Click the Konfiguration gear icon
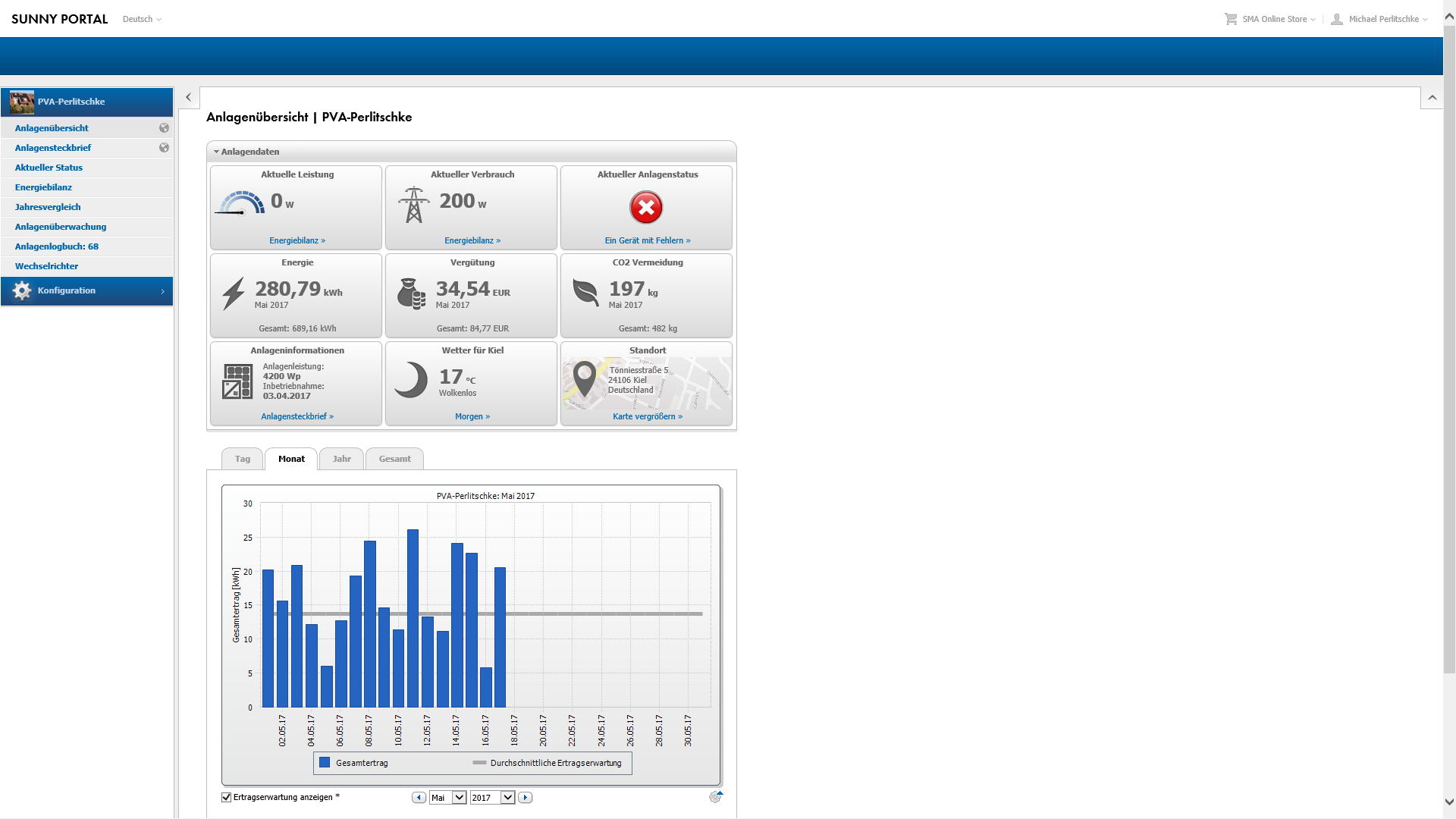1456x819 pixels. point(22,291)
